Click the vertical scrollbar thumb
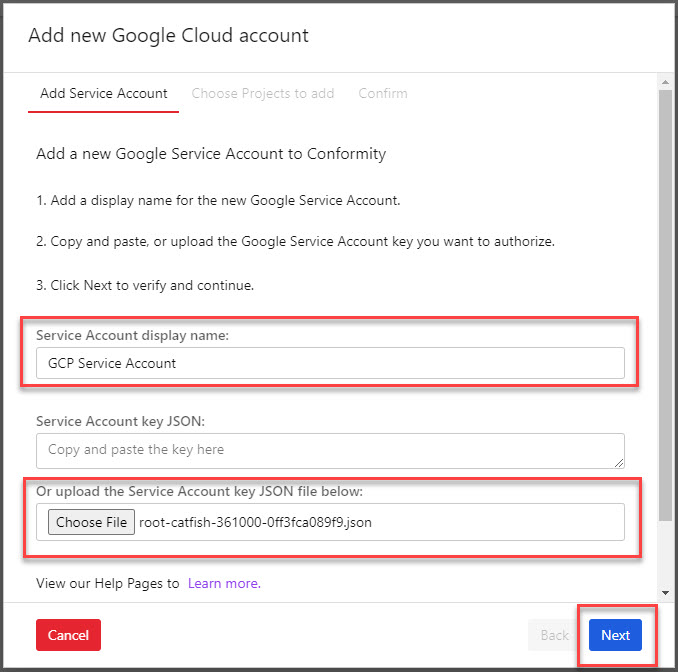678x672 pixels. 665,300
